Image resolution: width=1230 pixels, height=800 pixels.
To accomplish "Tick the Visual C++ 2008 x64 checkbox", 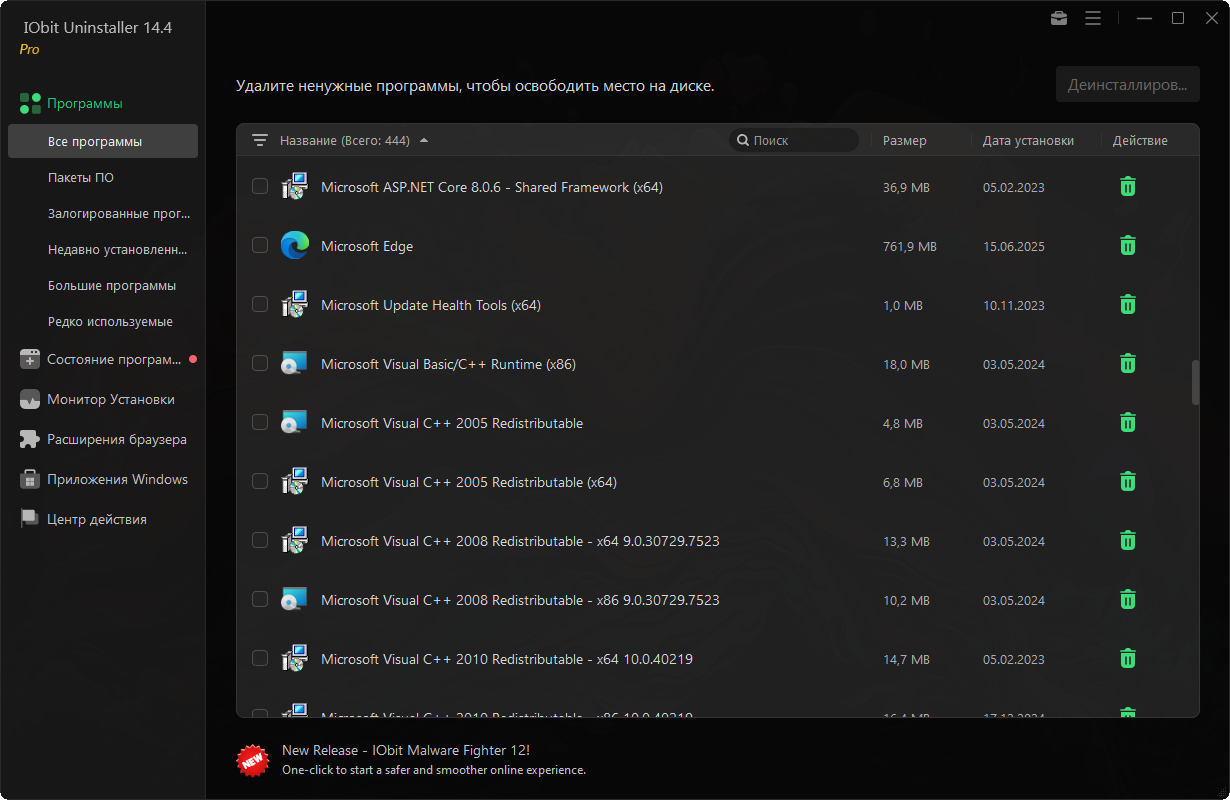I will [260, 540].
